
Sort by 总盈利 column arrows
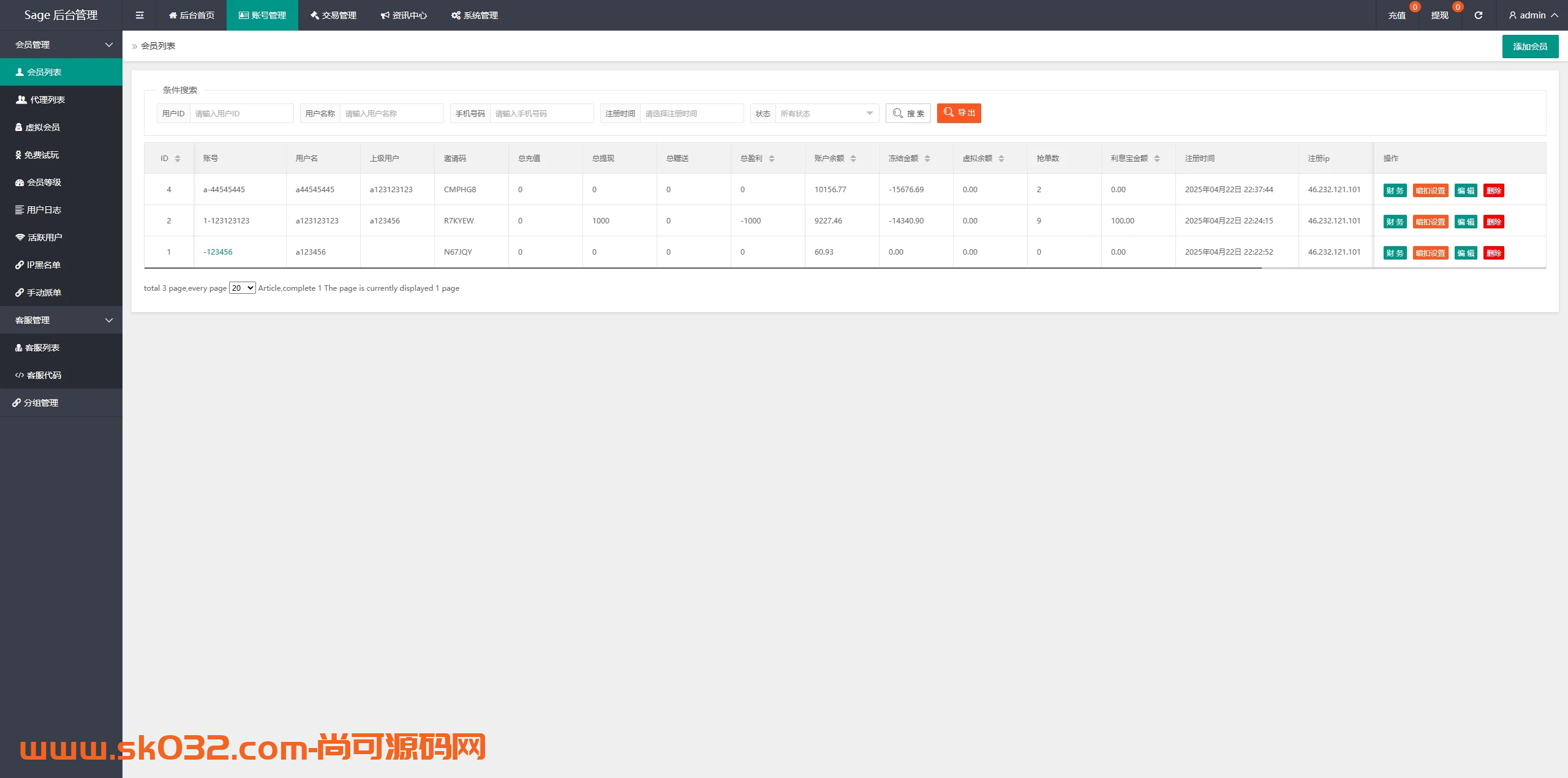[x=772, y=159]
